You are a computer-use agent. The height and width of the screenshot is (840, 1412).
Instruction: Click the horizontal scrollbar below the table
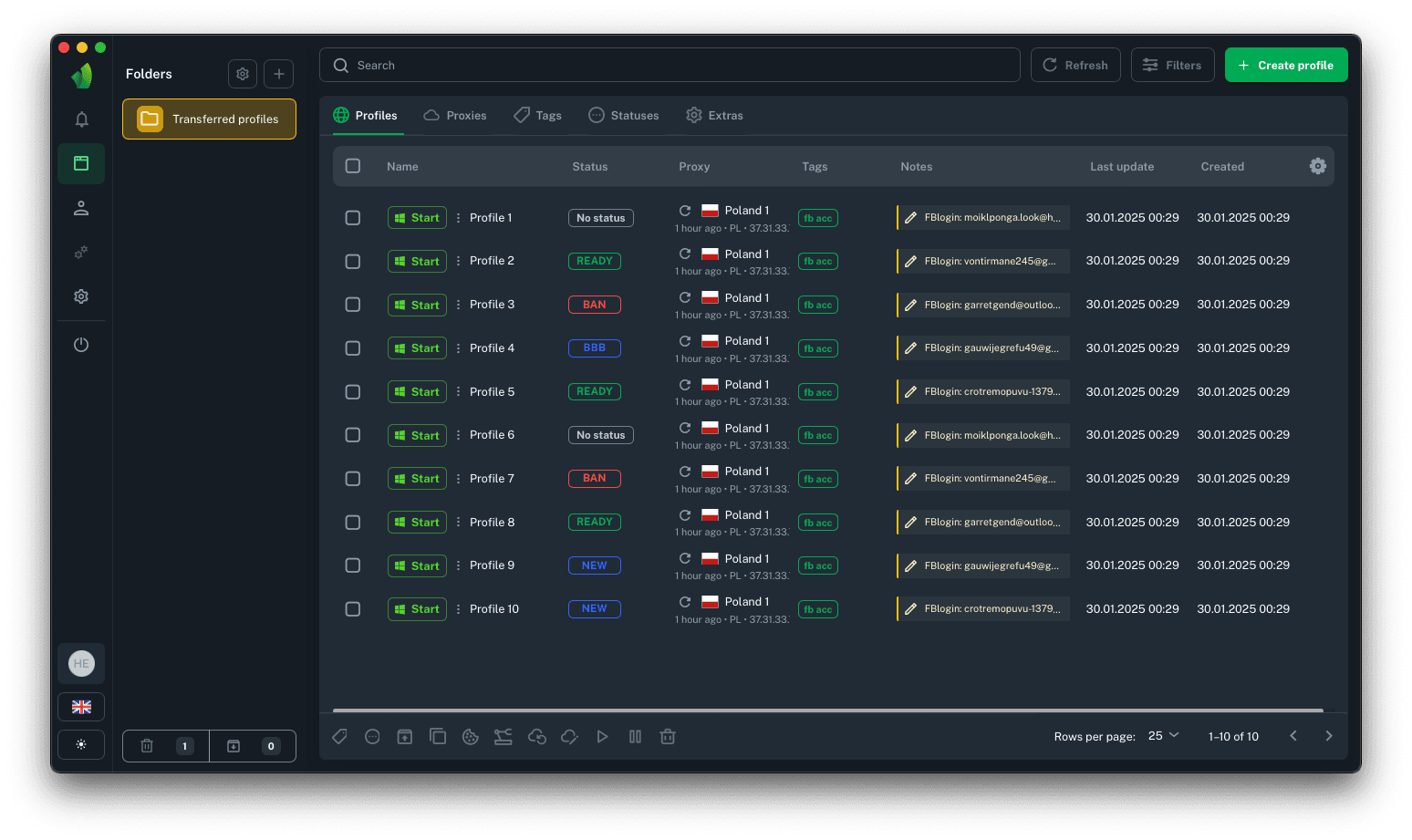coord(827,710)
